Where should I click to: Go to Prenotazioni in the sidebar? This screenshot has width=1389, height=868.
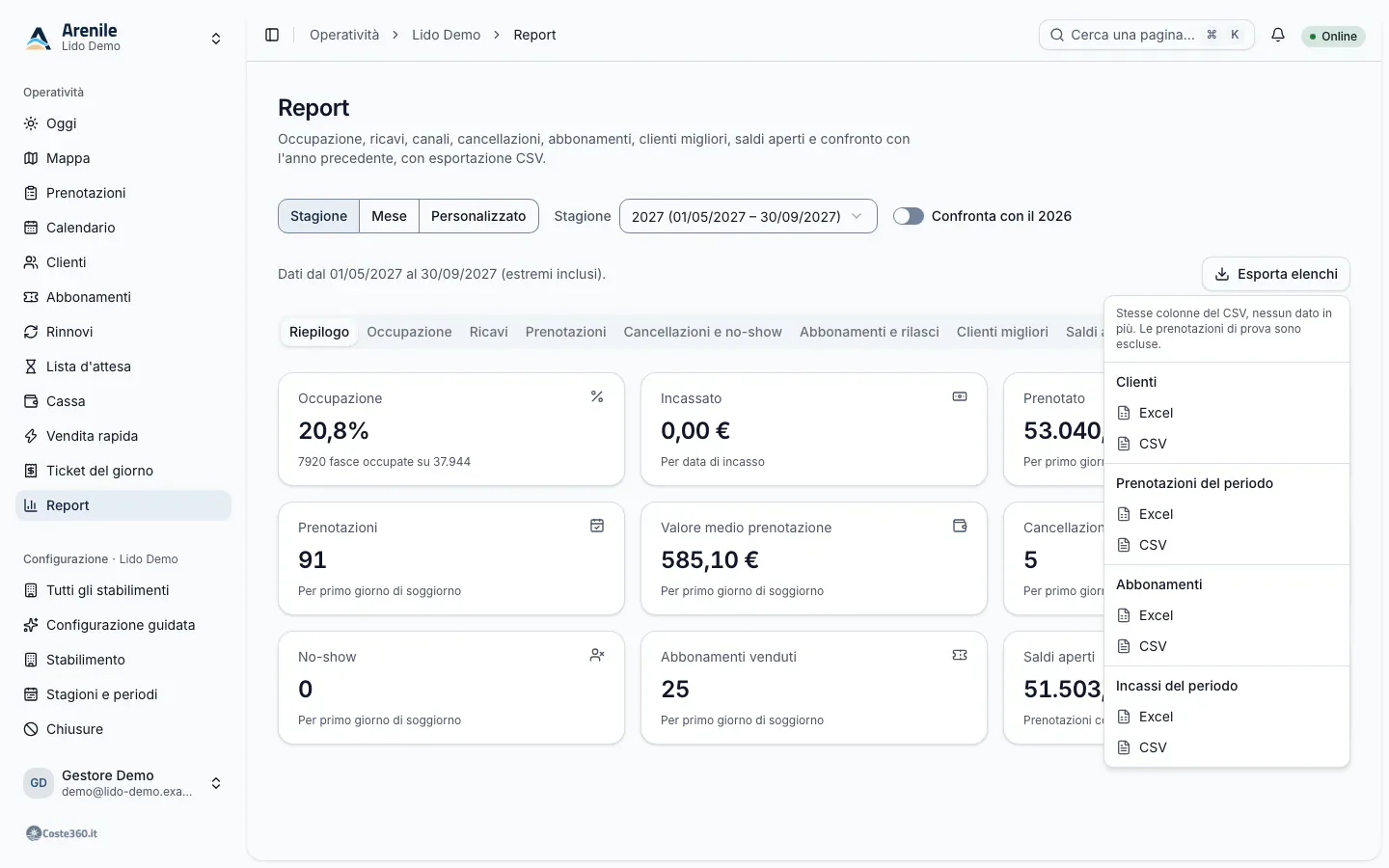(x=123, y=193)
